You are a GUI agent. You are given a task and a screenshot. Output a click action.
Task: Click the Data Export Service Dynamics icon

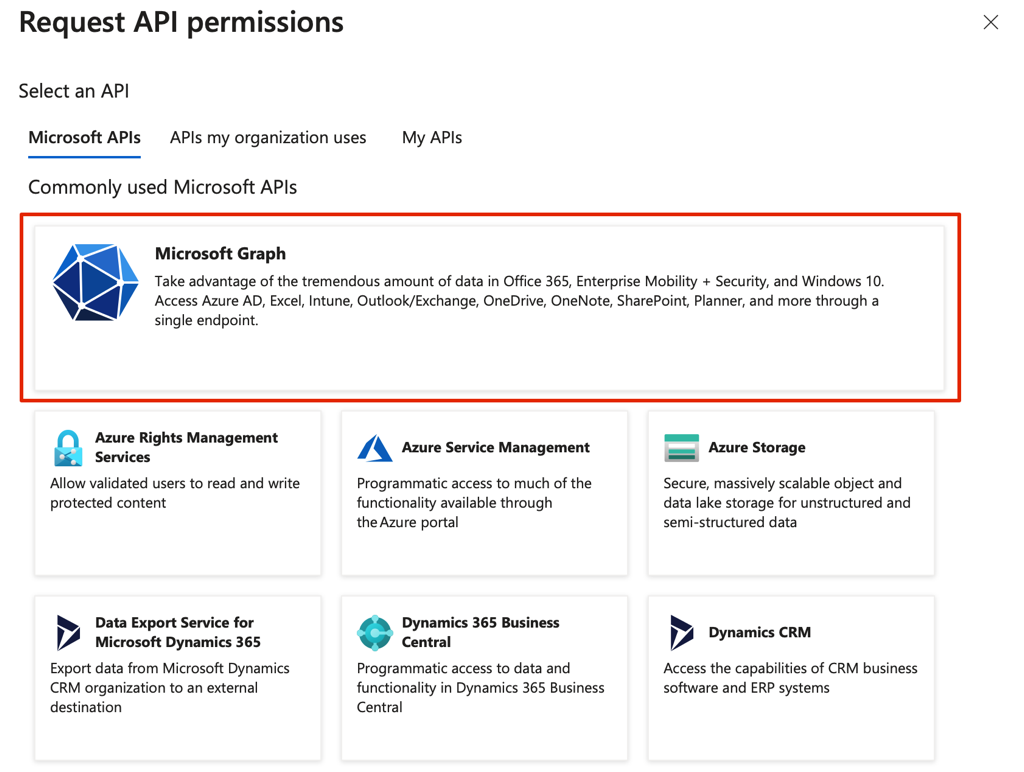[68, 632]
